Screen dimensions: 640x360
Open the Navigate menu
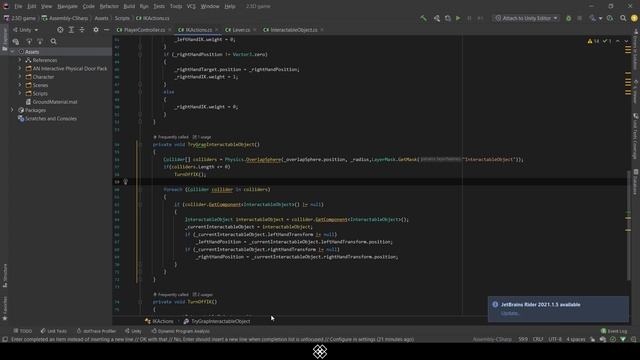(x=67, y=7)
